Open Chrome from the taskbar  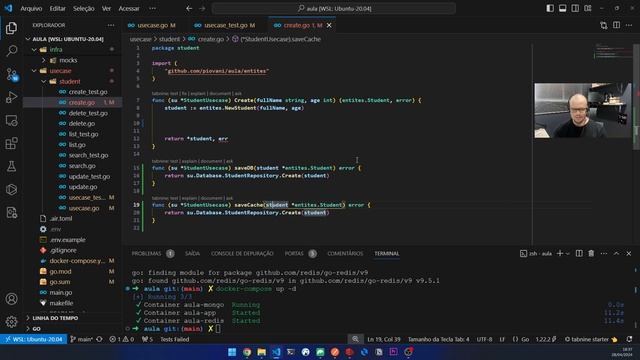tap(247, 352)
